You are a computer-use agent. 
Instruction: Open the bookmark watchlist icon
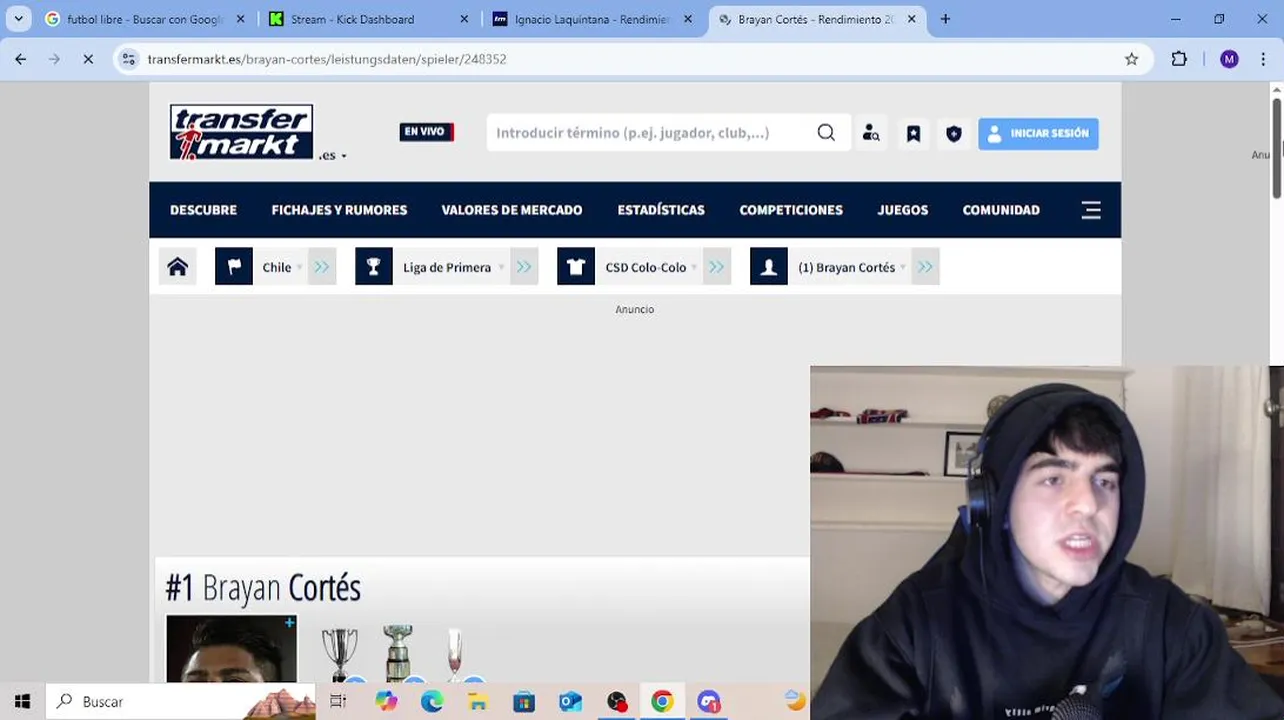point(913,133)
